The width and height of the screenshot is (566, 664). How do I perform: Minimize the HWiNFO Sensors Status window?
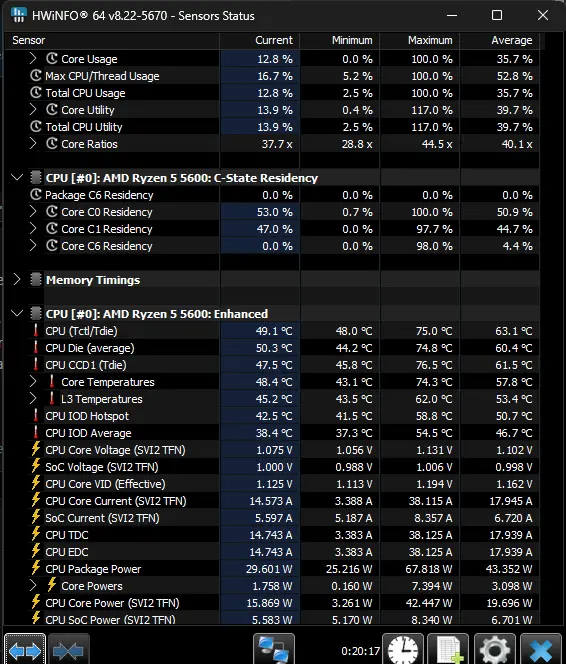pos(452,15)
